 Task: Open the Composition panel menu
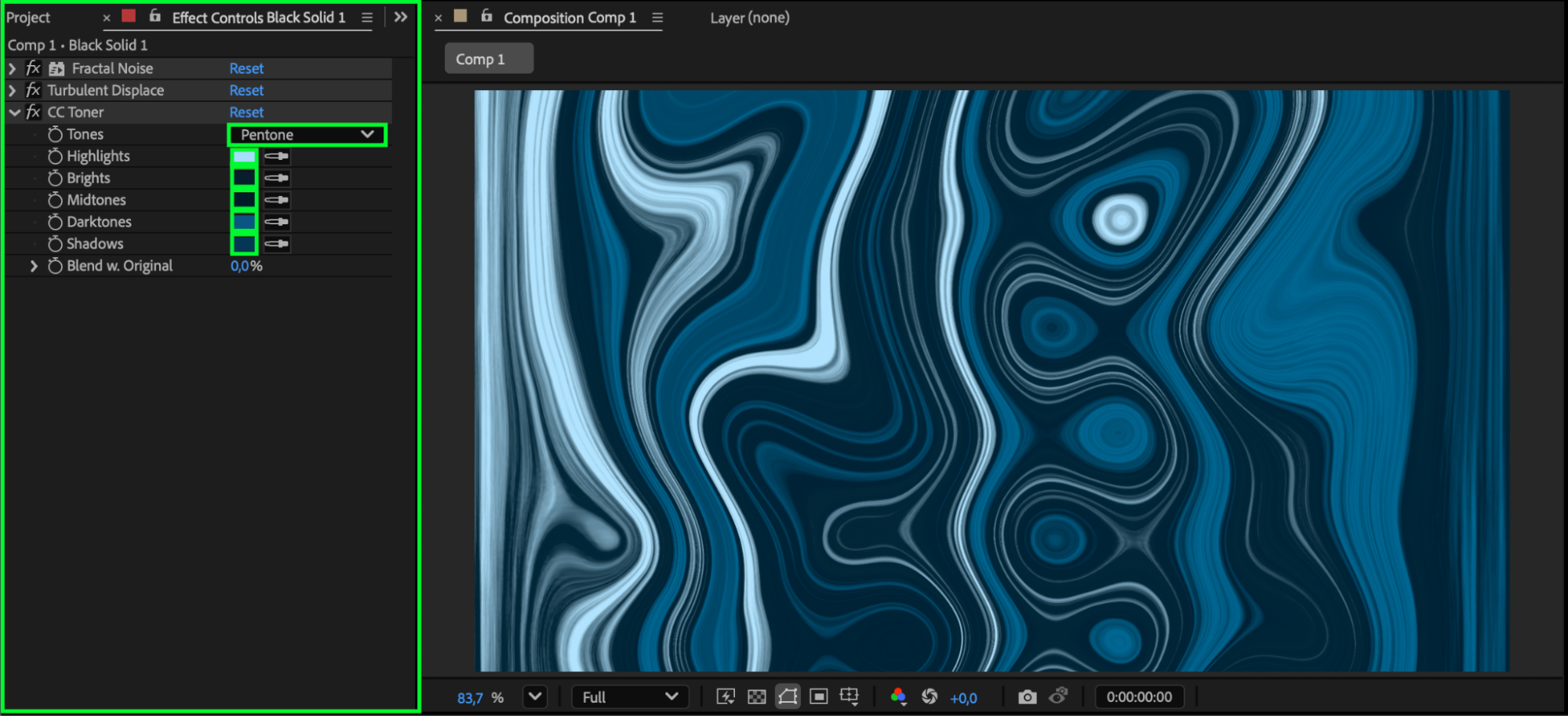point(657,17)
